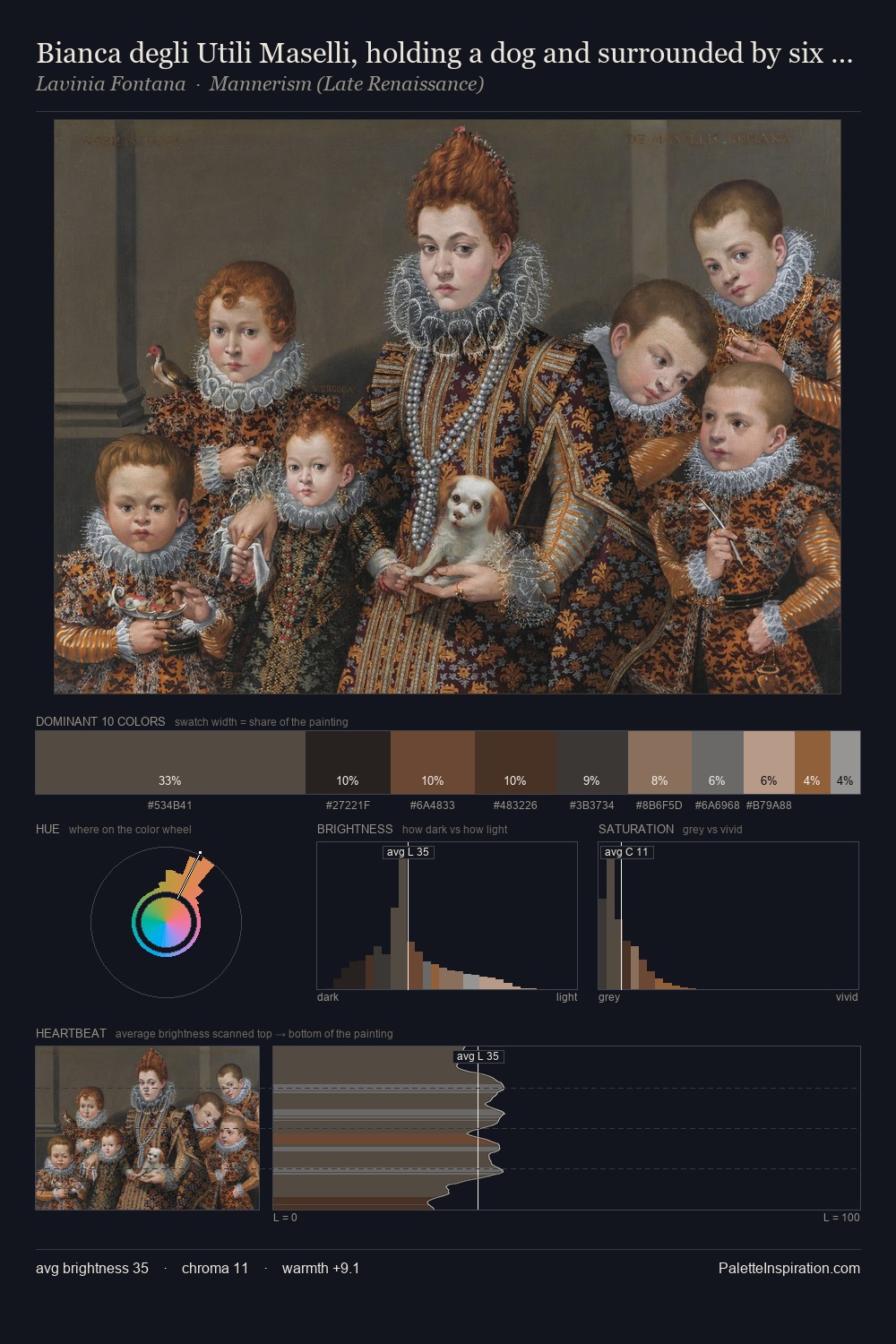Pick the 6% grey swatch #6A6968
This screenshot has width=896, height=1344.
click(x=717, y=762)
